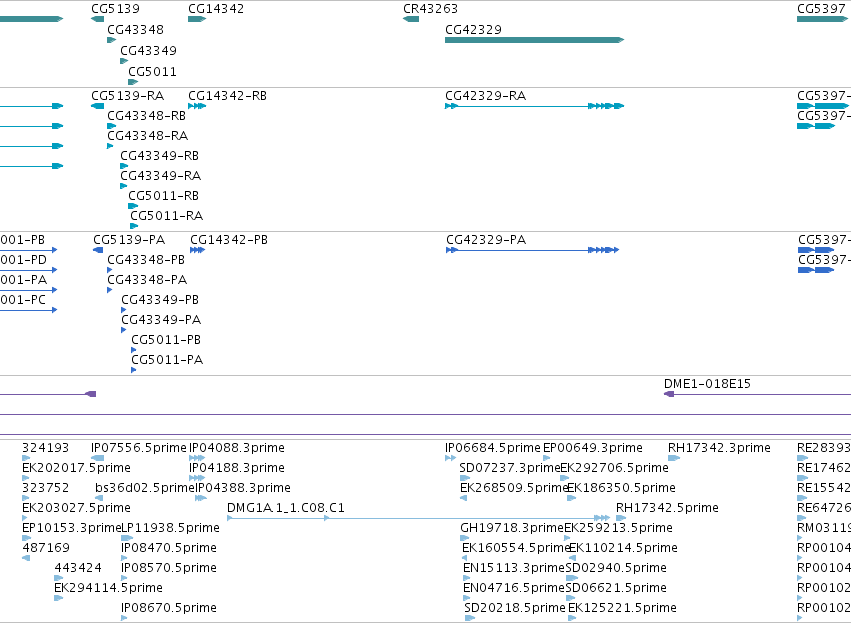Open protein CG5011-PB
Screen dimensions: 851x623
click(x=166, y=340)
